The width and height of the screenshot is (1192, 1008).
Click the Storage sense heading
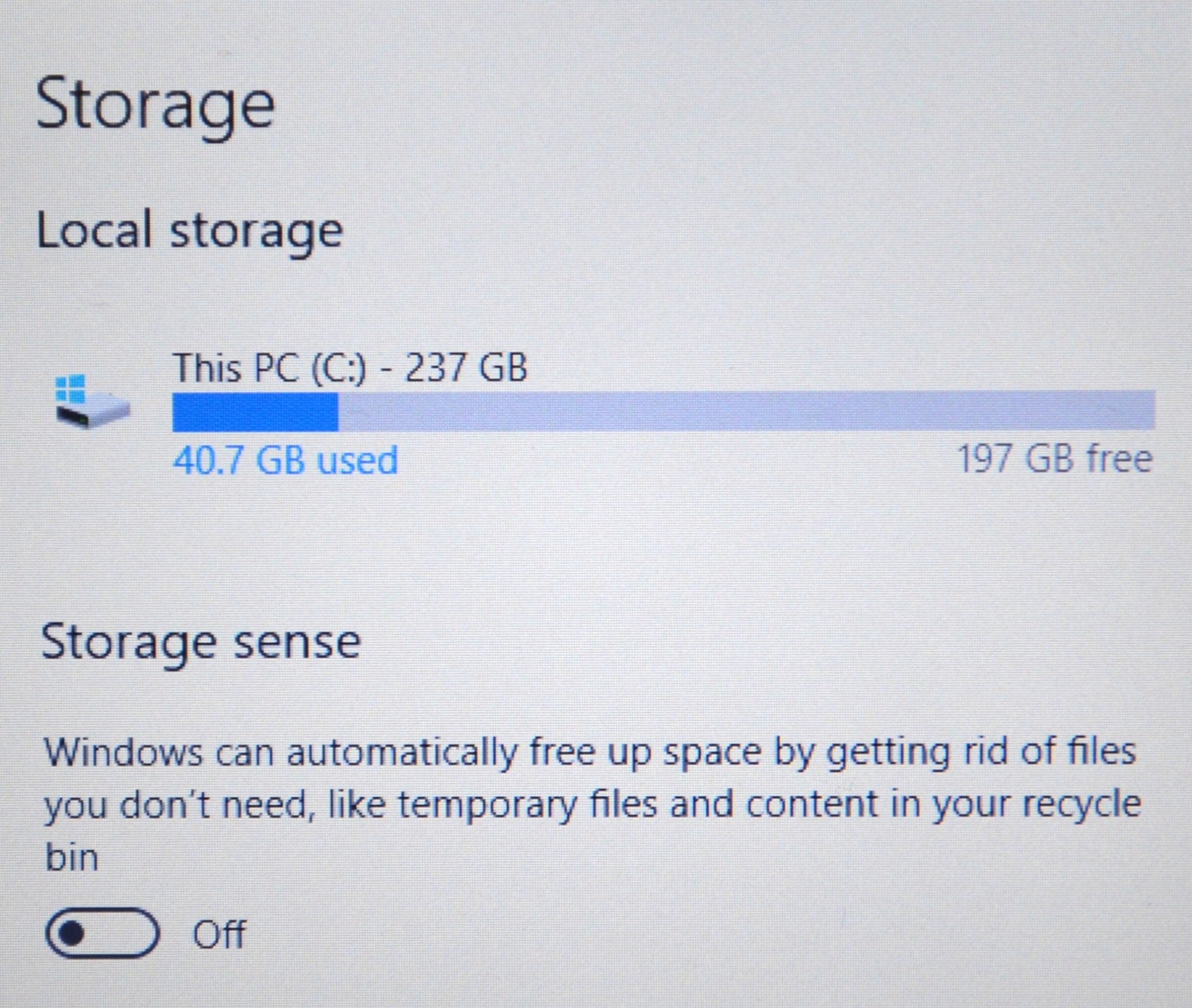[x=201, y=645]
